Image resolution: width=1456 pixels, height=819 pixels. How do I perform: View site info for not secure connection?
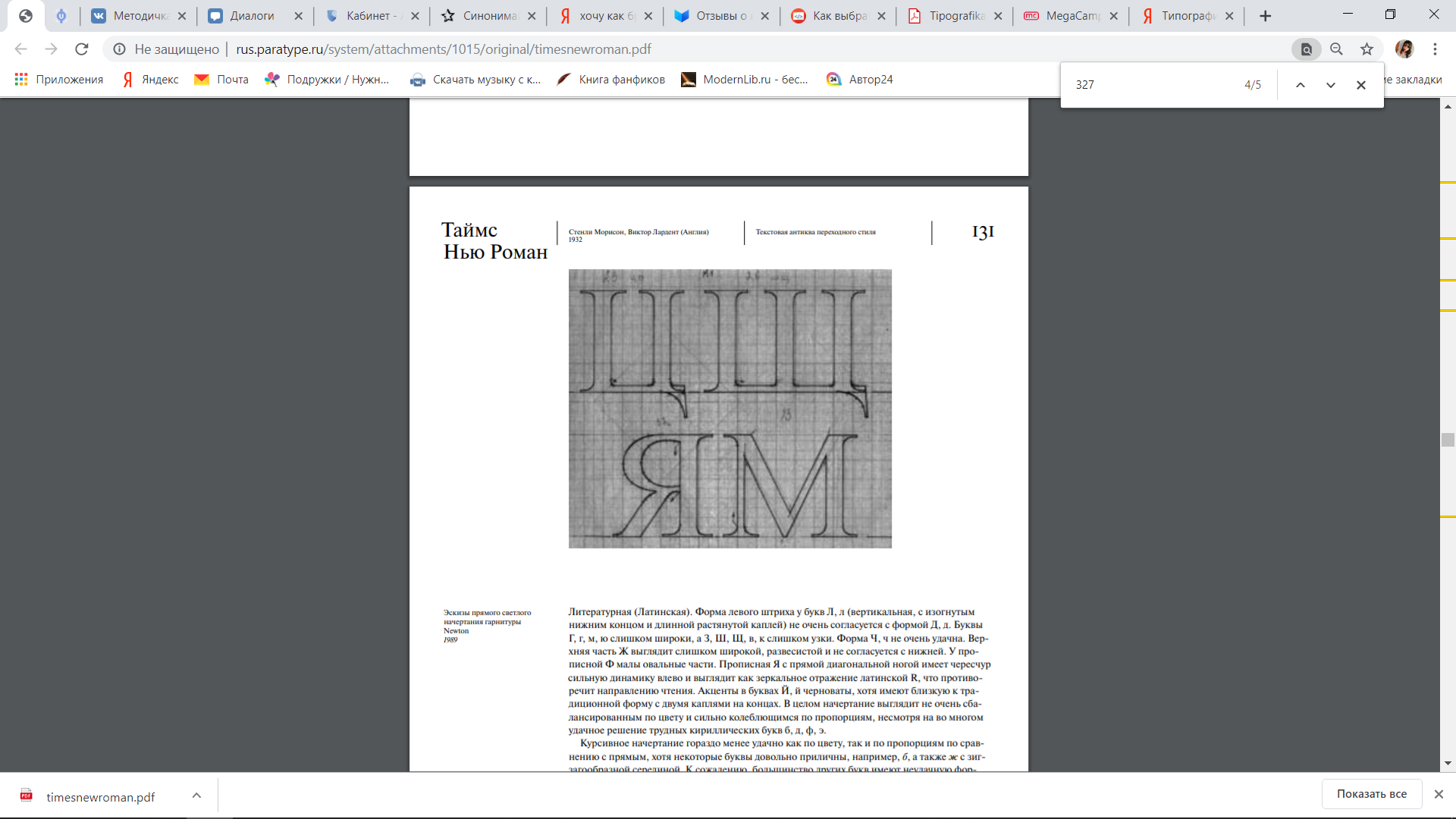pos(166,49)
